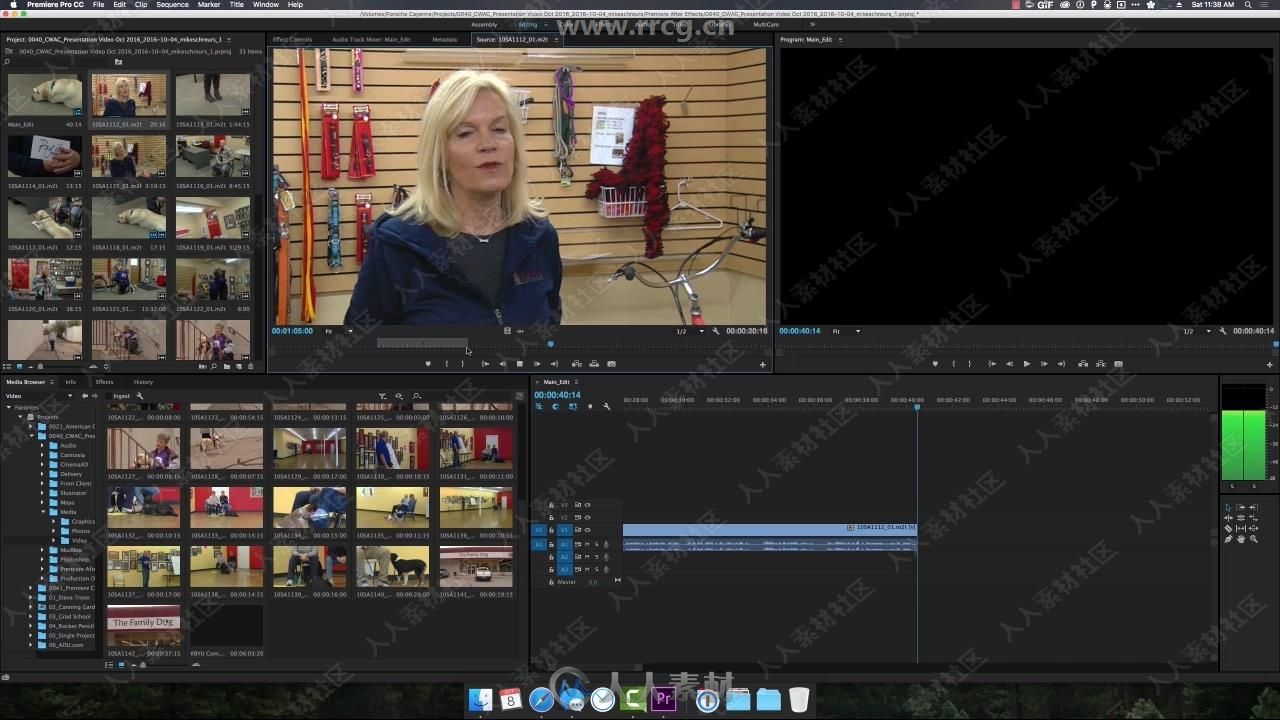Click timeline timecode 00:00:40:14

point(558,395)
